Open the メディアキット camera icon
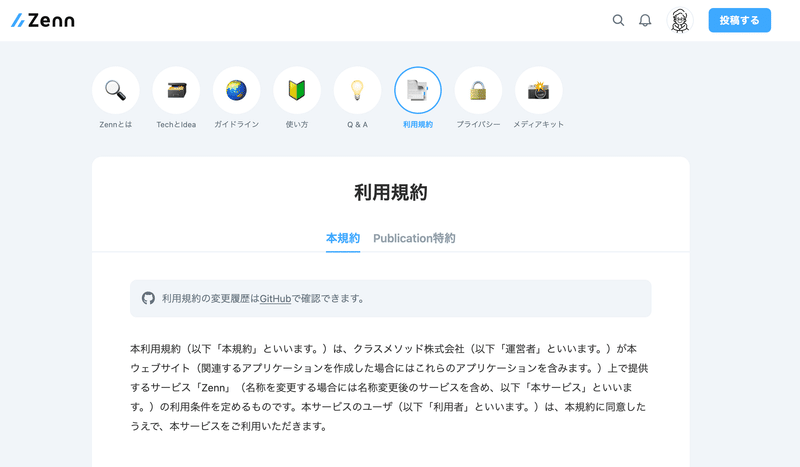Viewport: 800px width, 467px height. pos(539,90)
